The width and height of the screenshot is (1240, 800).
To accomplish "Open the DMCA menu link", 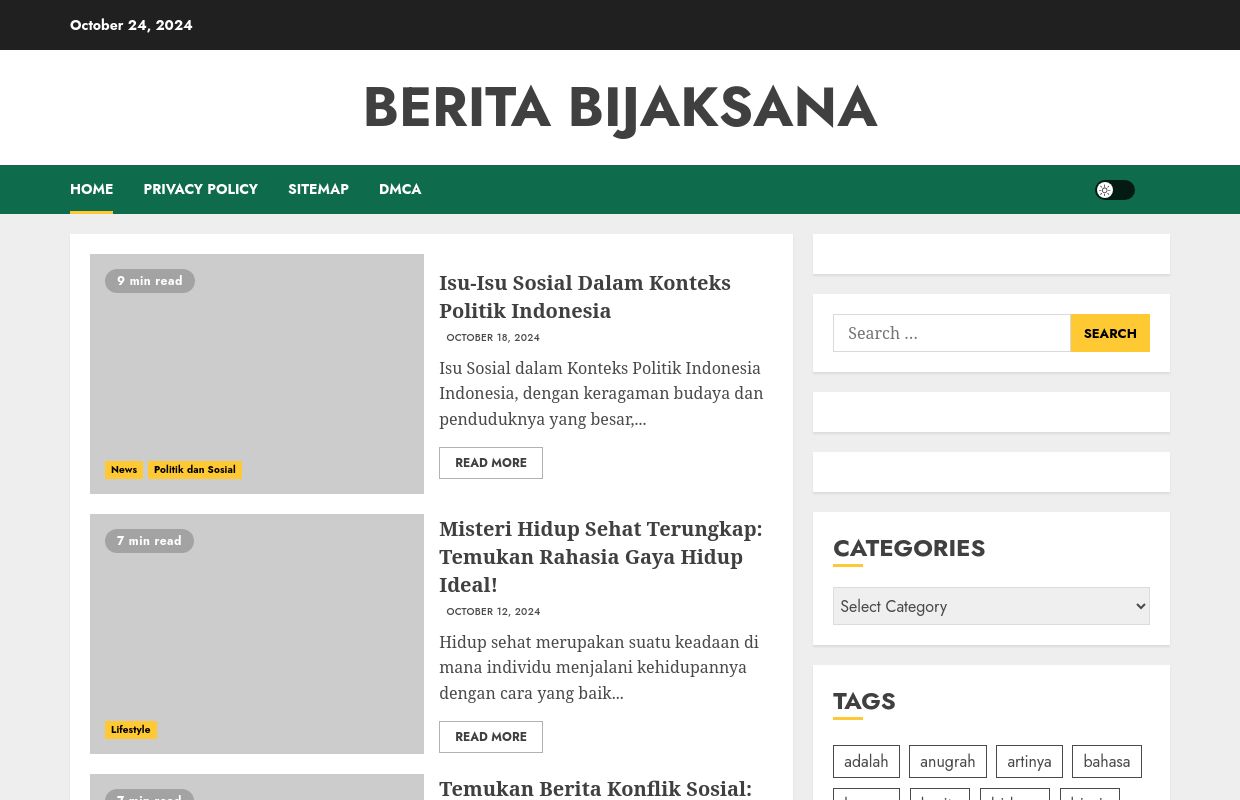I will click(x=400, y=189).
